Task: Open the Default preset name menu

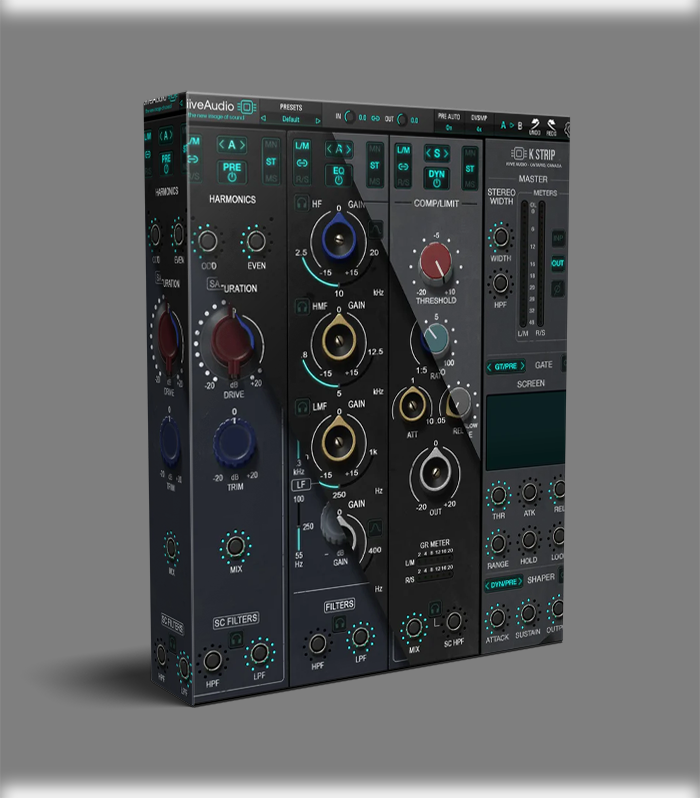Action: click(291, 119)
